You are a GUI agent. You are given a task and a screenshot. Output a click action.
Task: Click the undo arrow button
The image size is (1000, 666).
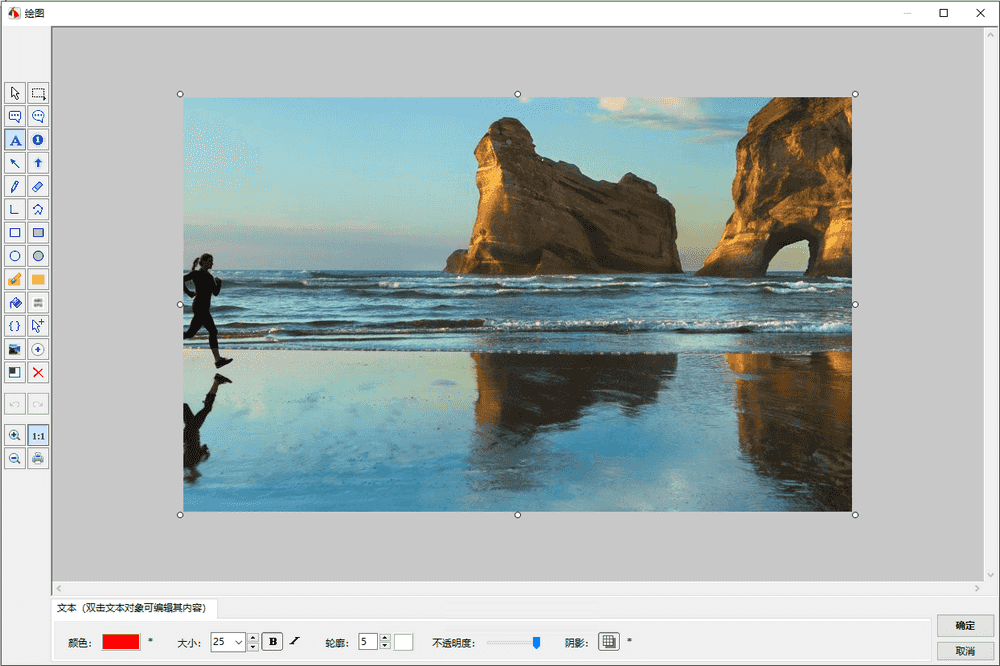pyautogui.click(x=15, y=404)
